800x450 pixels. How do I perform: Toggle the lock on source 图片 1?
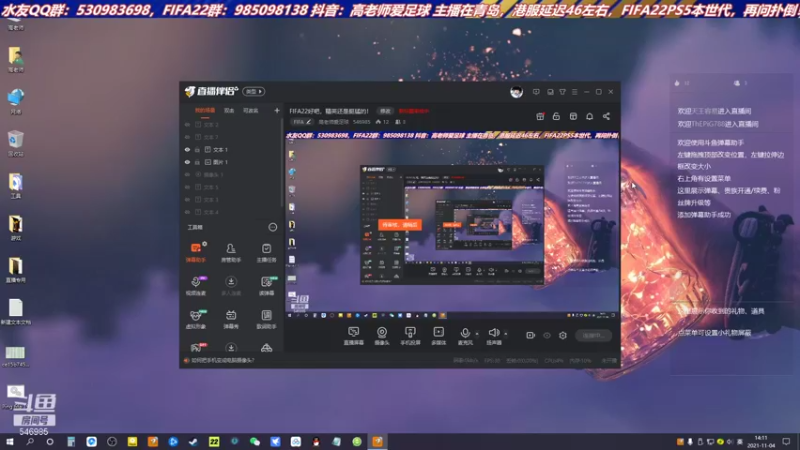(x=197, y=162)
